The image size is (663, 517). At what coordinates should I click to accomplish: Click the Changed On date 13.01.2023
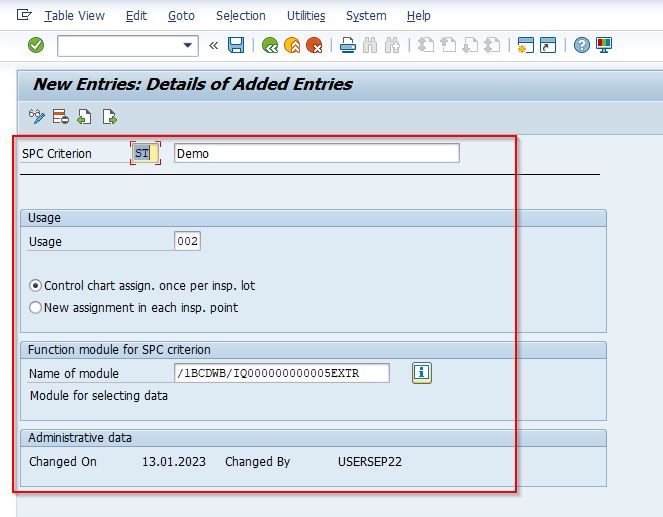coord(174,461)
